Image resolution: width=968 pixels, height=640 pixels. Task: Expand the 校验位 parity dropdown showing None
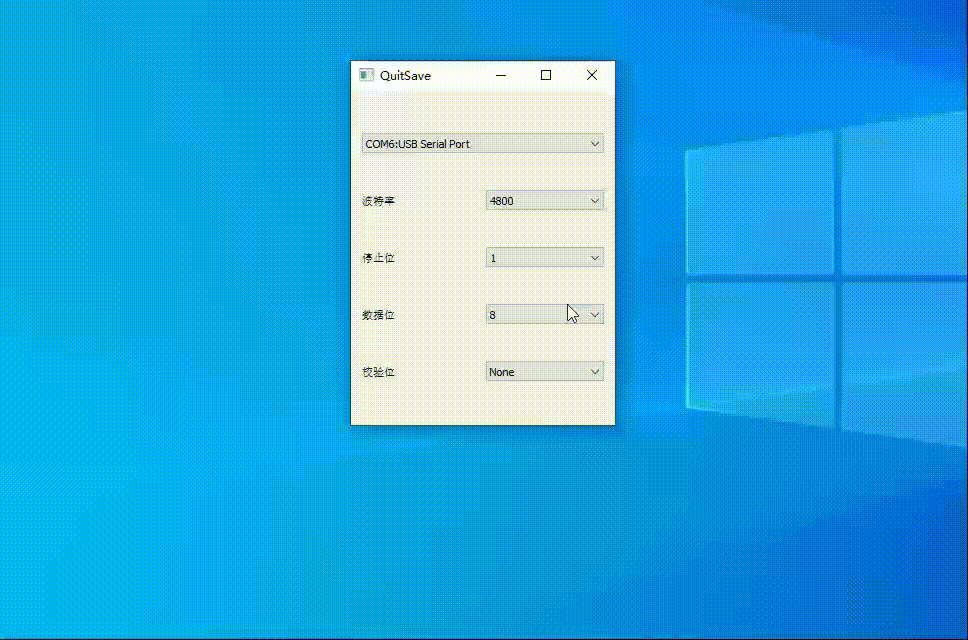(544, 372)
